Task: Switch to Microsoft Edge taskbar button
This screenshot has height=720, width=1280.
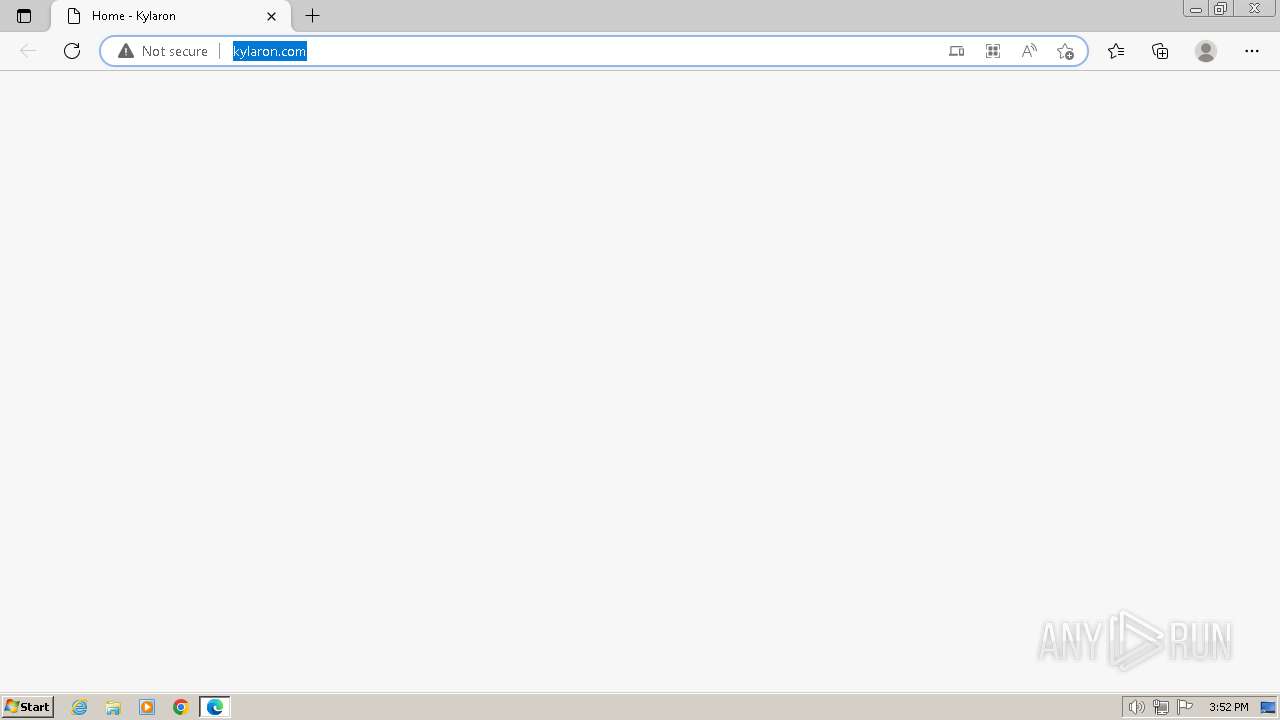Action: (x=215, y=707)
